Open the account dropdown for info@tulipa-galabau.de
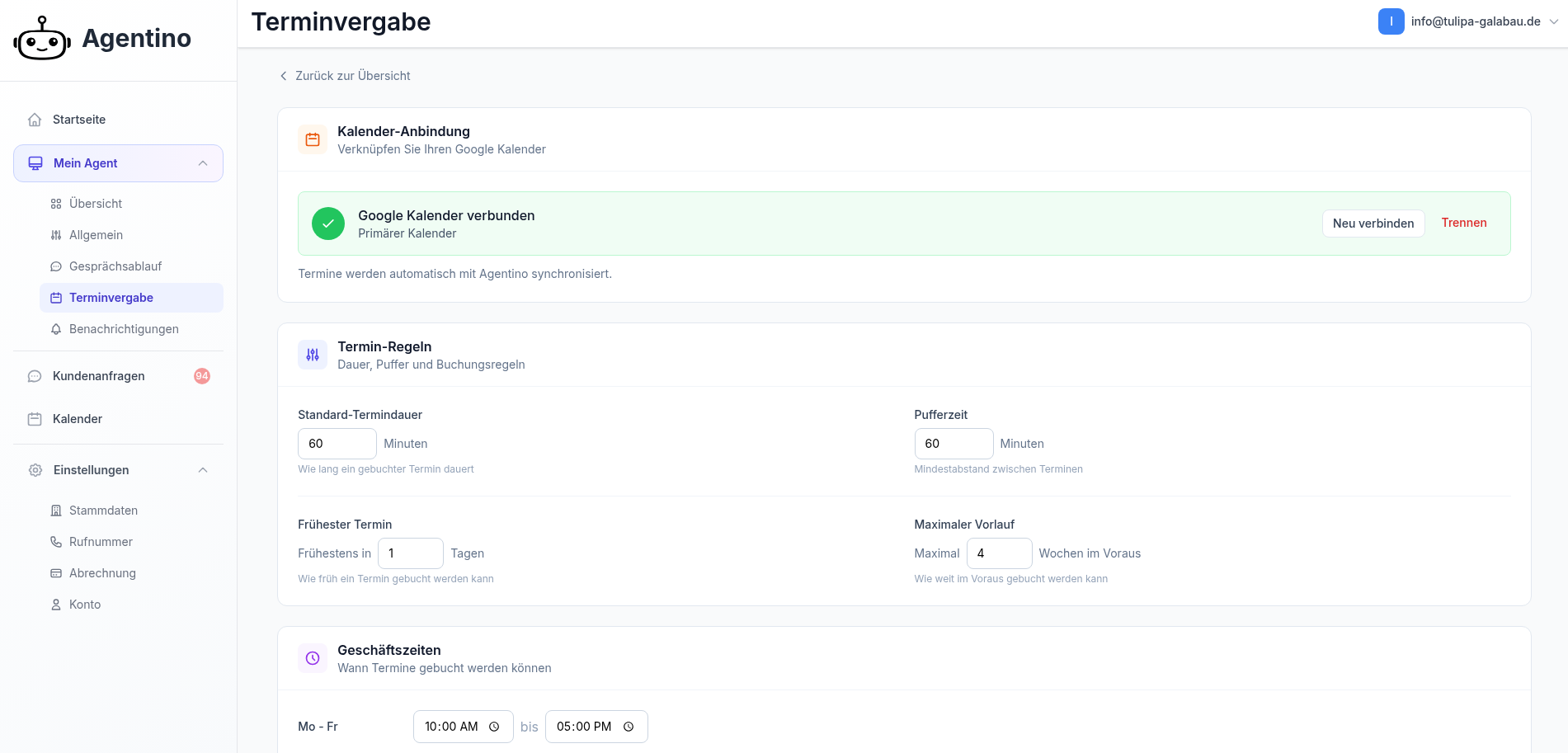1568x753 pixels. 1553,21
